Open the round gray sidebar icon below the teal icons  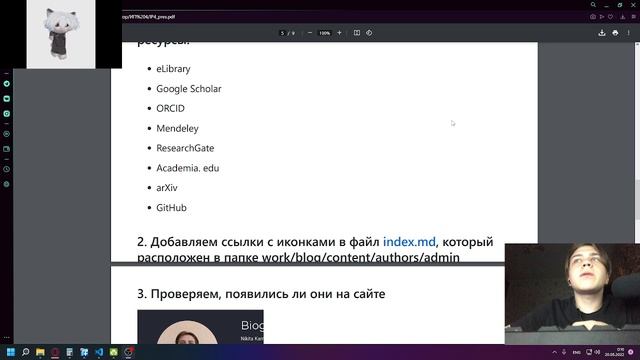click(7, 134)
